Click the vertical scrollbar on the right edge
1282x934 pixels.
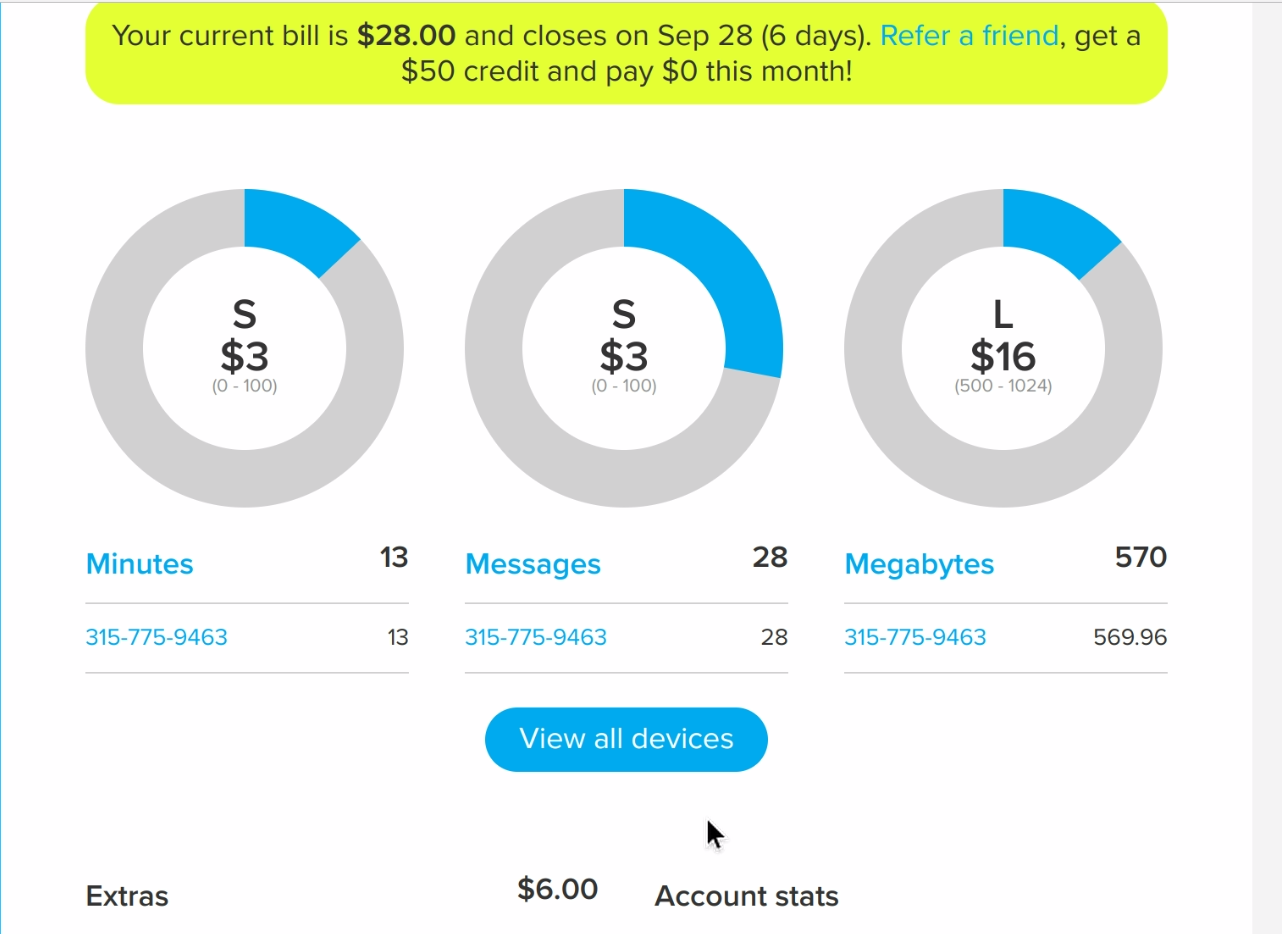click(1266, 467)
